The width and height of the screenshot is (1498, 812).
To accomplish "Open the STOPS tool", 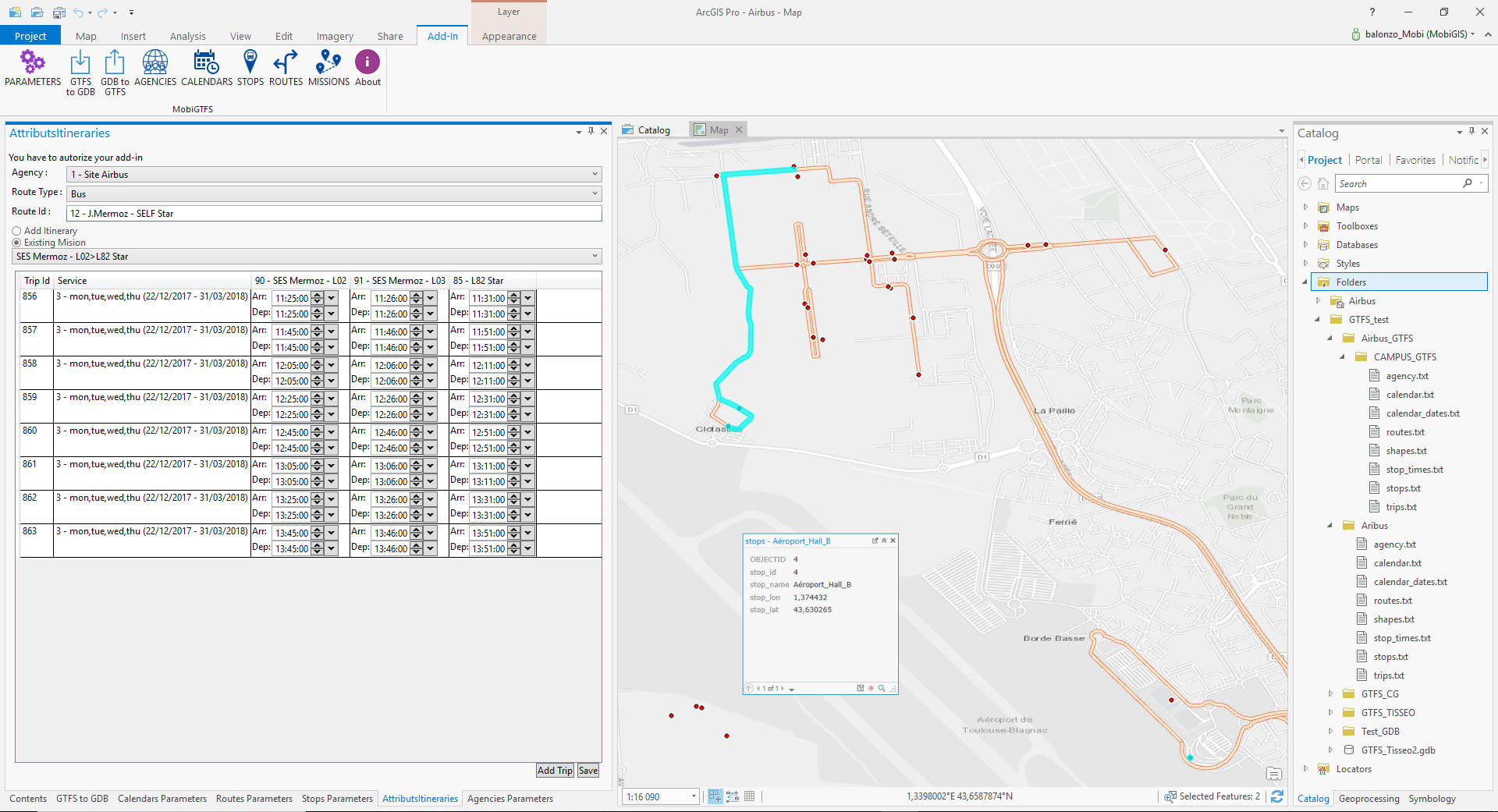I will pos(250,68).
